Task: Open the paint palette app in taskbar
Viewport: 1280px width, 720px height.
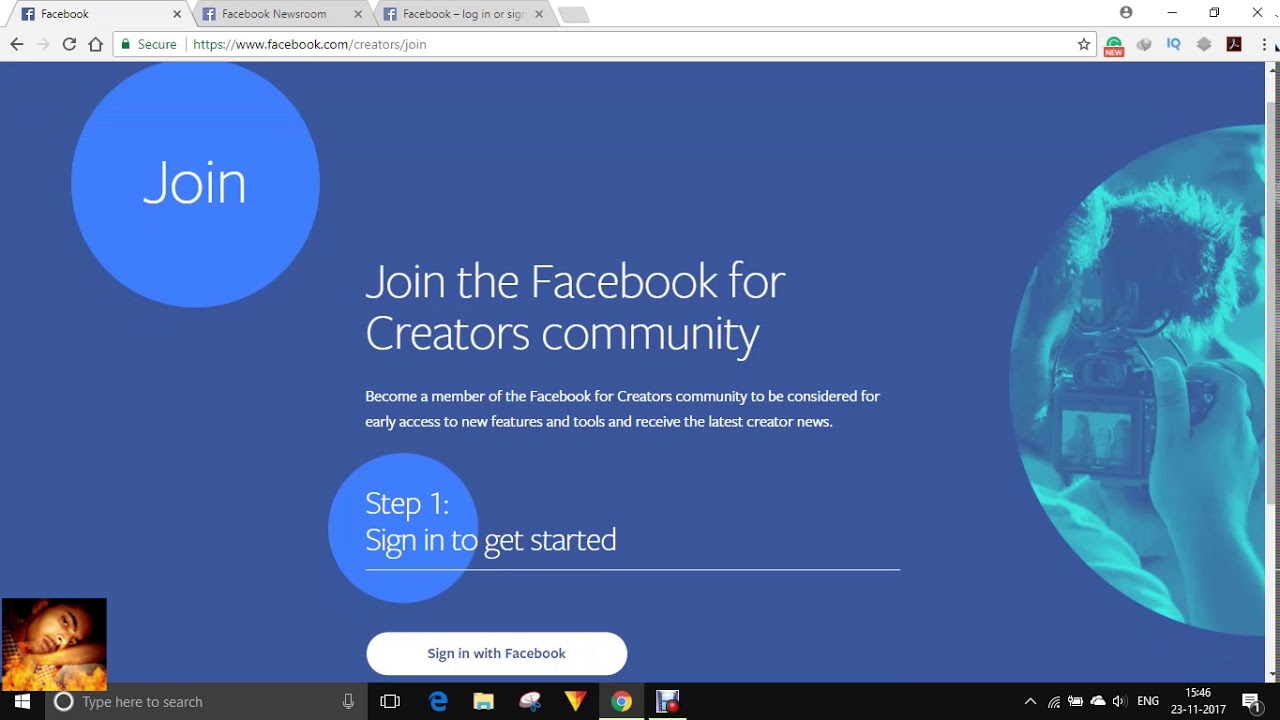Action: (x=530, y=701)
